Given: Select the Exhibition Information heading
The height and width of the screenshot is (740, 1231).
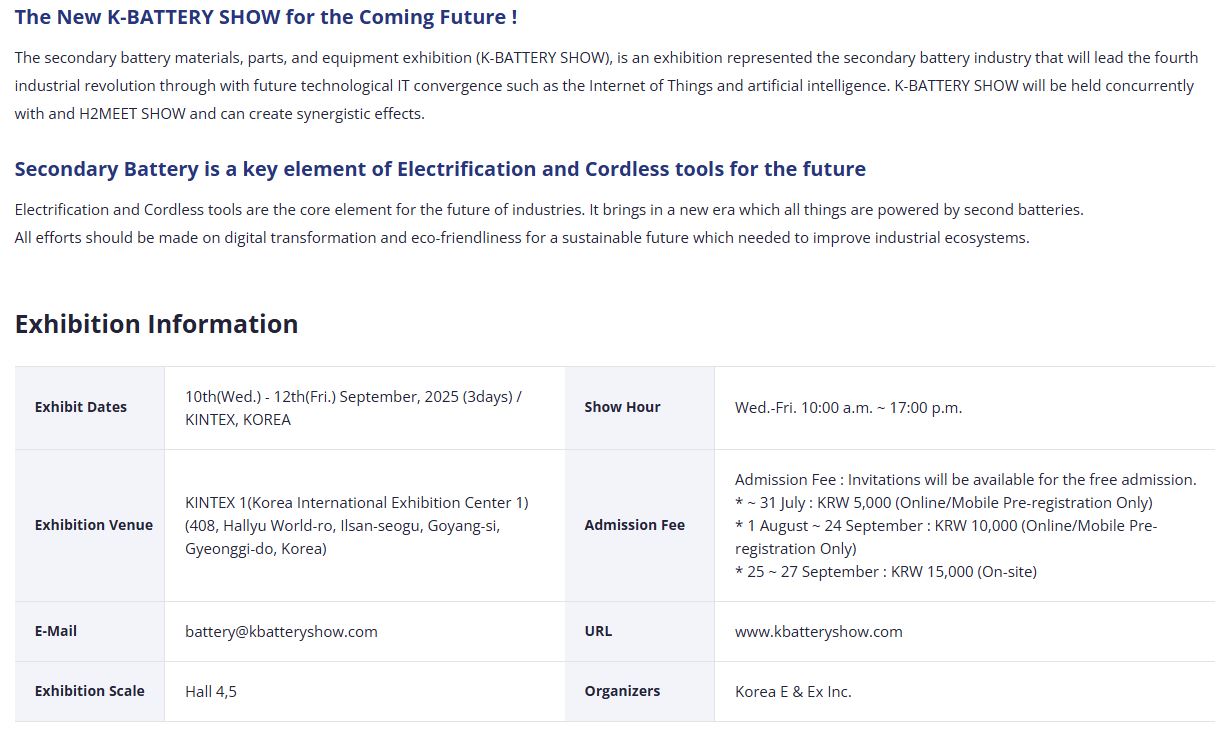Looking at the screenshot, I should click(x=156, y=324).
